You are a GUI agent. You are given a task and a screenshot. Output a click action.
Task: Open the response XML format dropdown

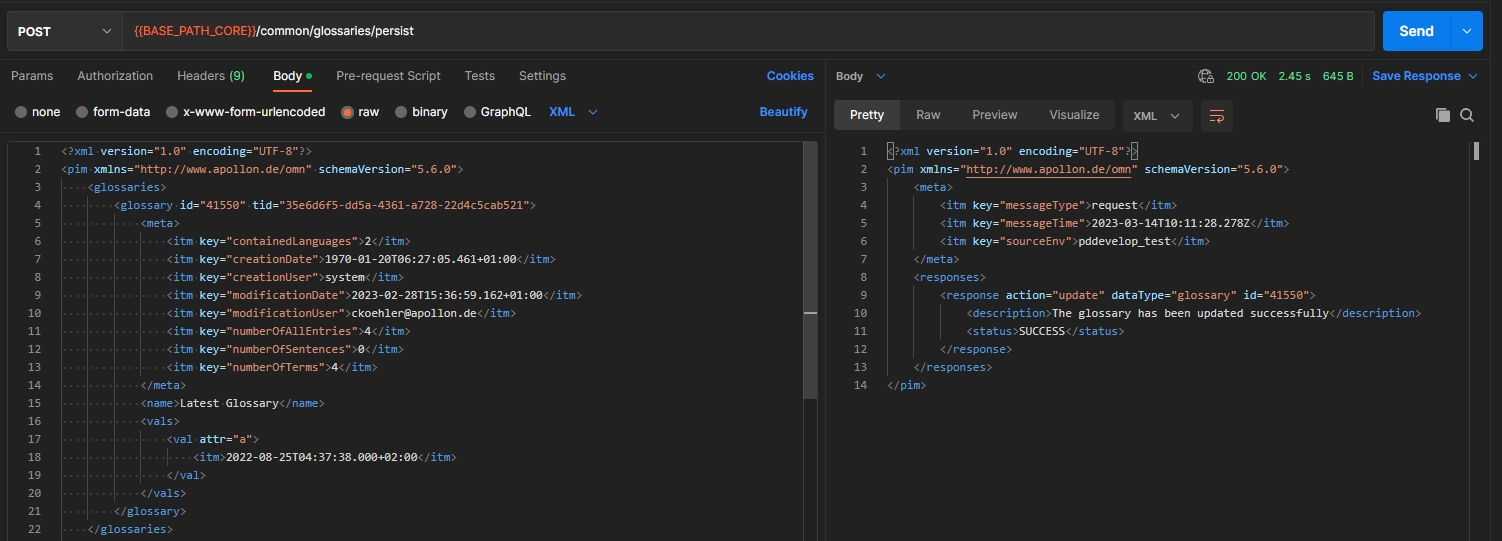(1157, 116)
